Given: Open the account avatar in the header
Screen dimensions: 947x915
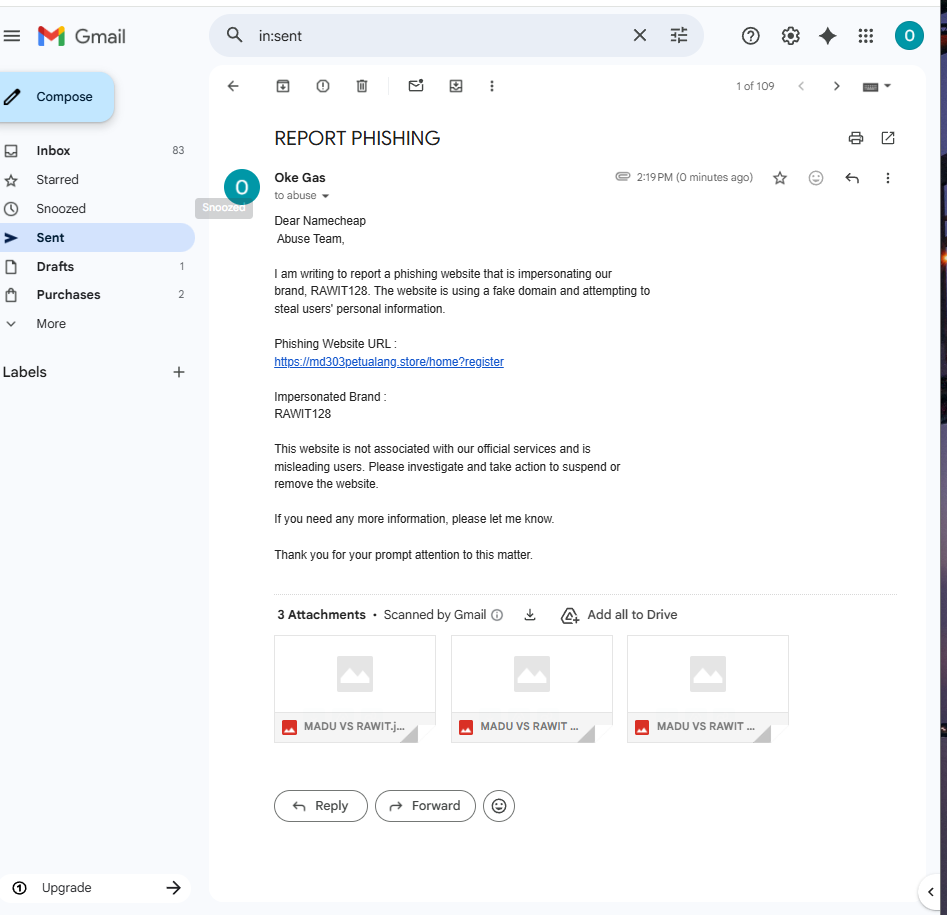Looking at the screenshot, I should [909, 36].
